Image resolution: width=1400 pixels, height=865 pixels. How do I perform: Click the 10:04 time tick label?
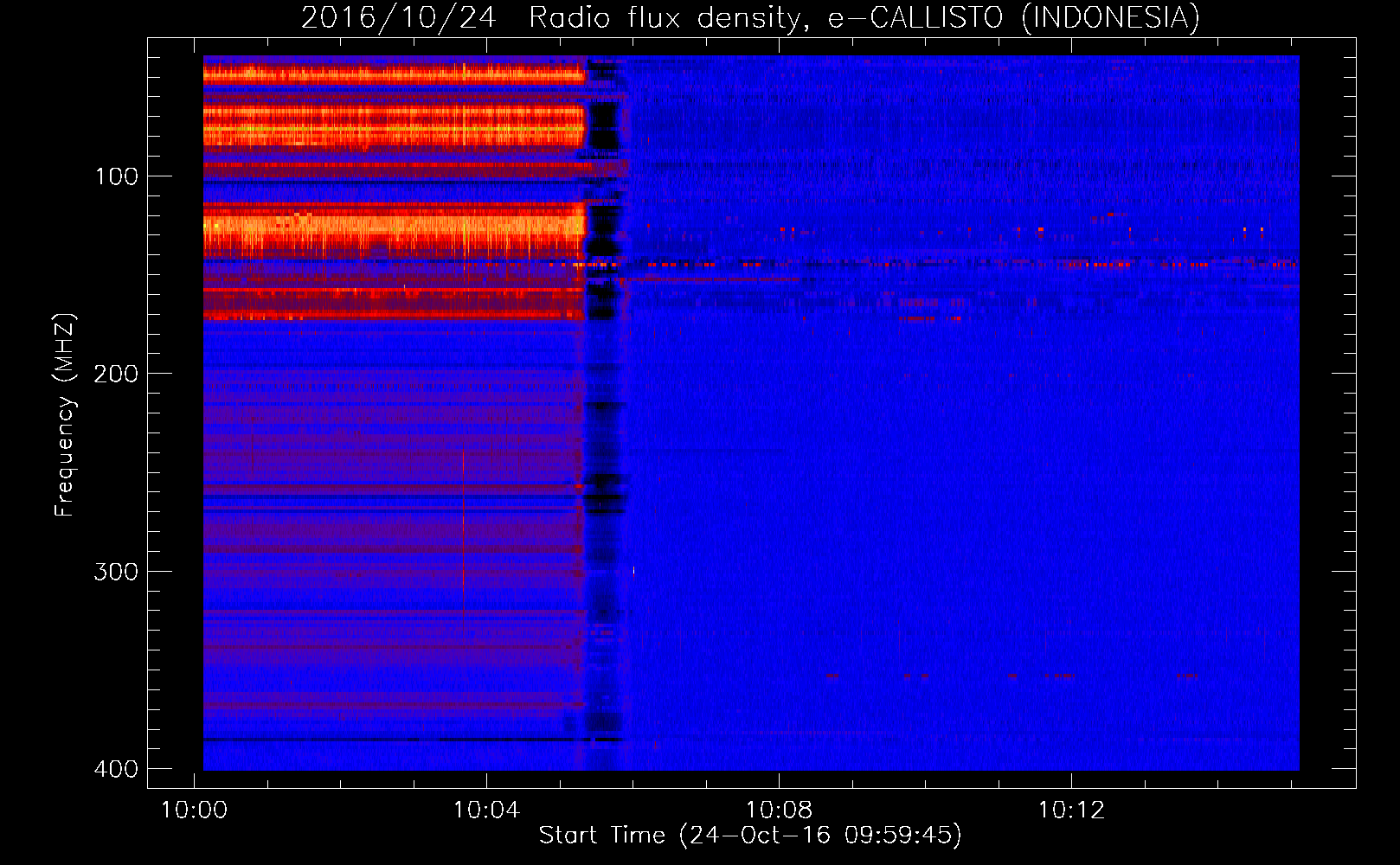click(487, 810)
